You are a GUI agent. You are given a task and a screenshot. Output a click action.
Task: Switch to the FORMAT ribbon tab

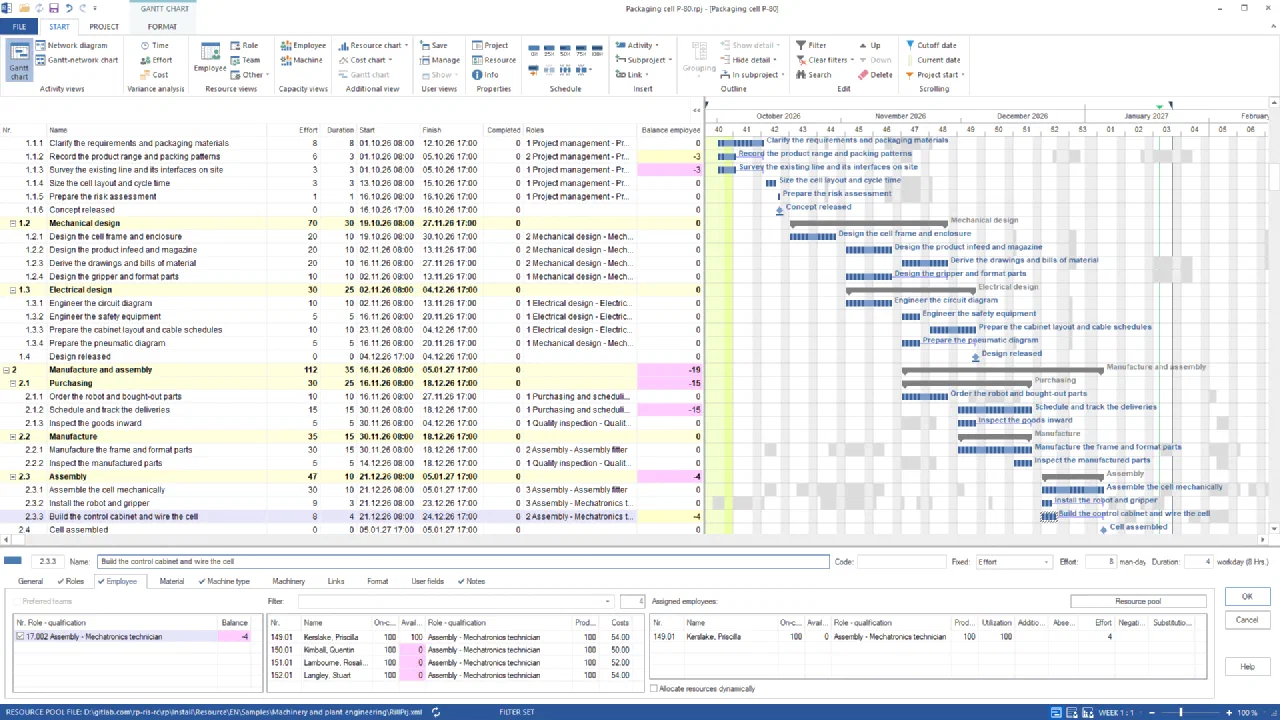pyautogui.click(x=162, y=27)
